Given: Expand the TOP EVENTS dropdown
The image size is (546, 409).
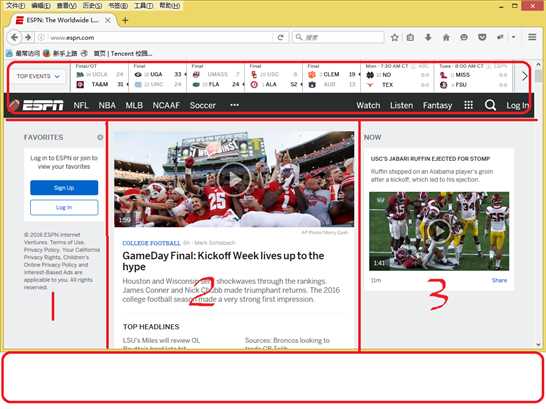Looking at the screenshot, I should 38,76.
